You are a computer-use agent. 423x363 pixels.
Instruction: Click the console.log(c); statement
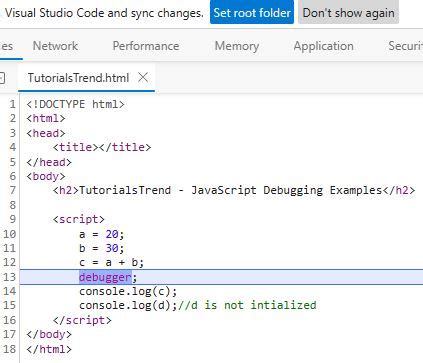point(128,291)
